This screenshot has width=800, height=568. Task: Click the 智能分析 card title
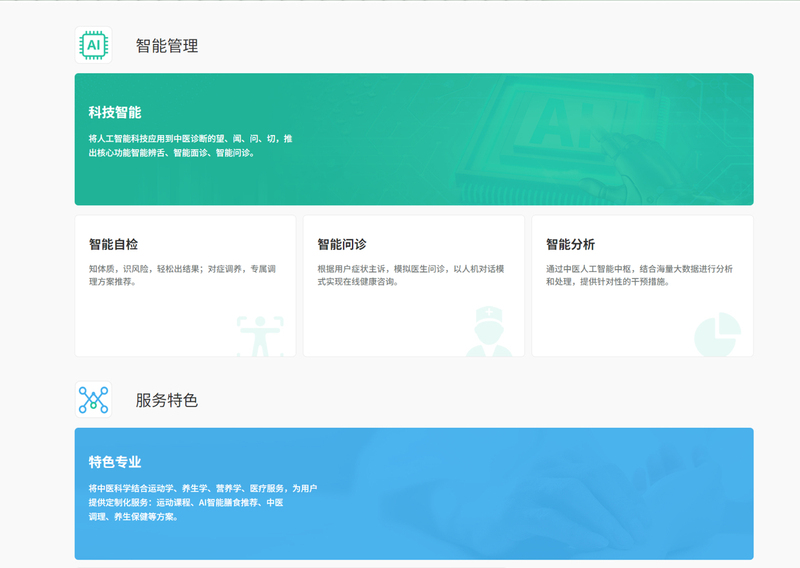pos(570,244)
